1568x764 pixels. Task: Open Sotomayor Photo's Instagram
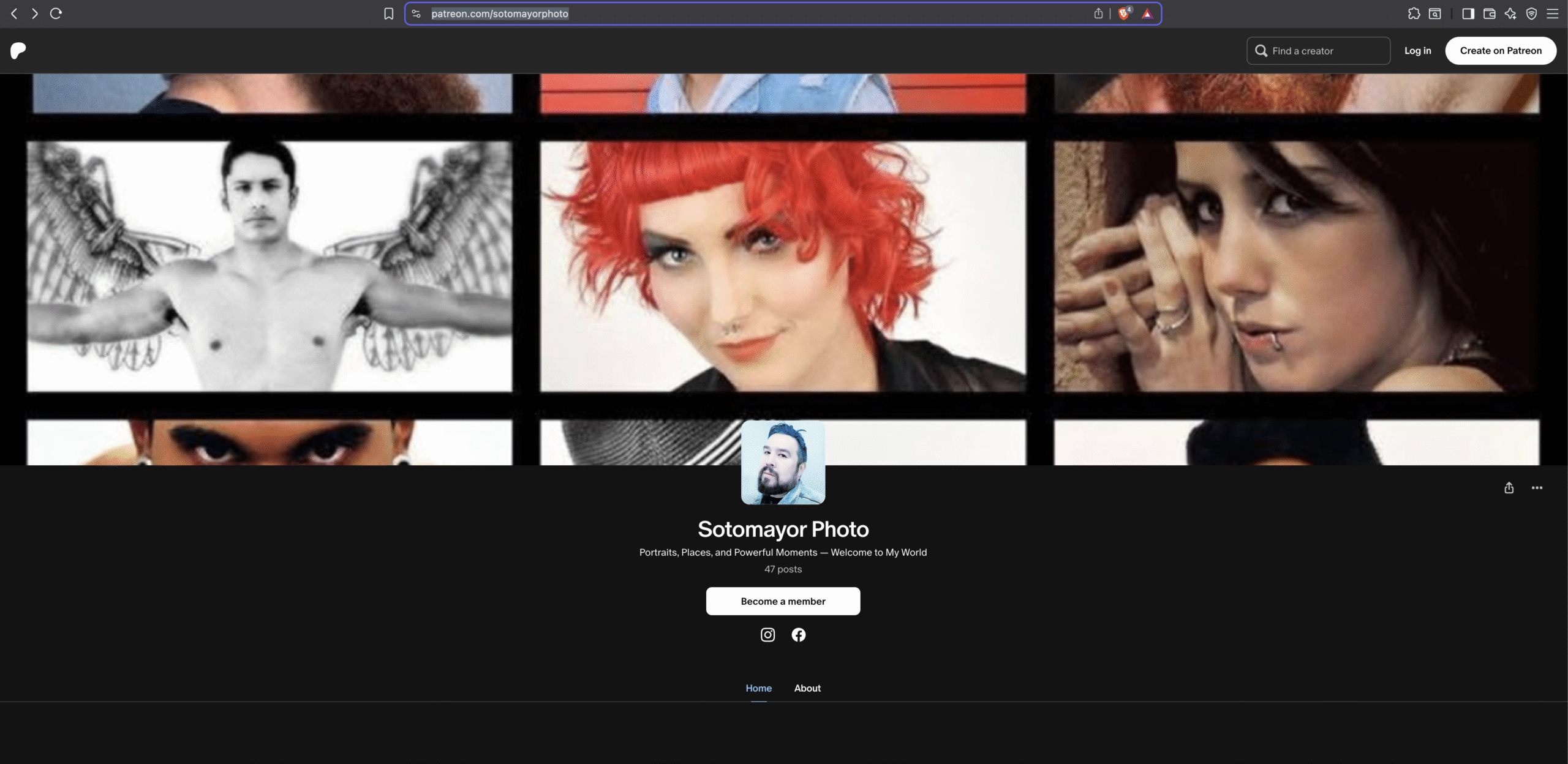[x=767, y=635]
